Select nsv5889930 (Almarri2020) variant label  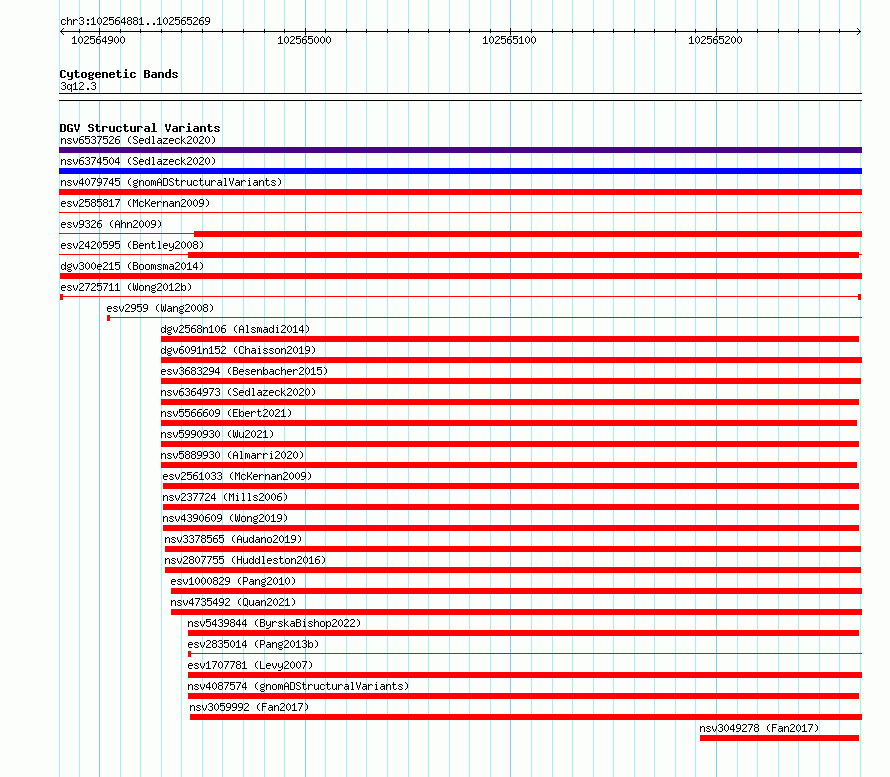[x=232, y=455]
